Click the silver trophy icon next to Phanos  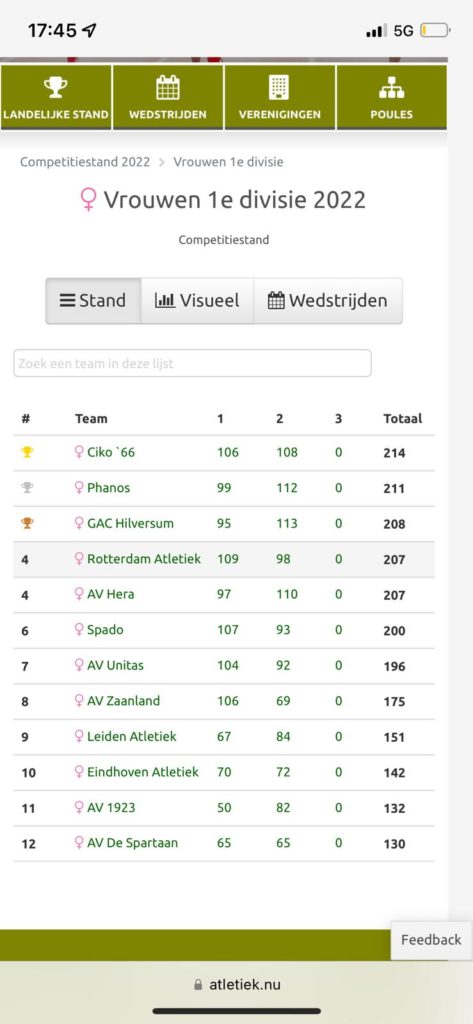[27, 487]
